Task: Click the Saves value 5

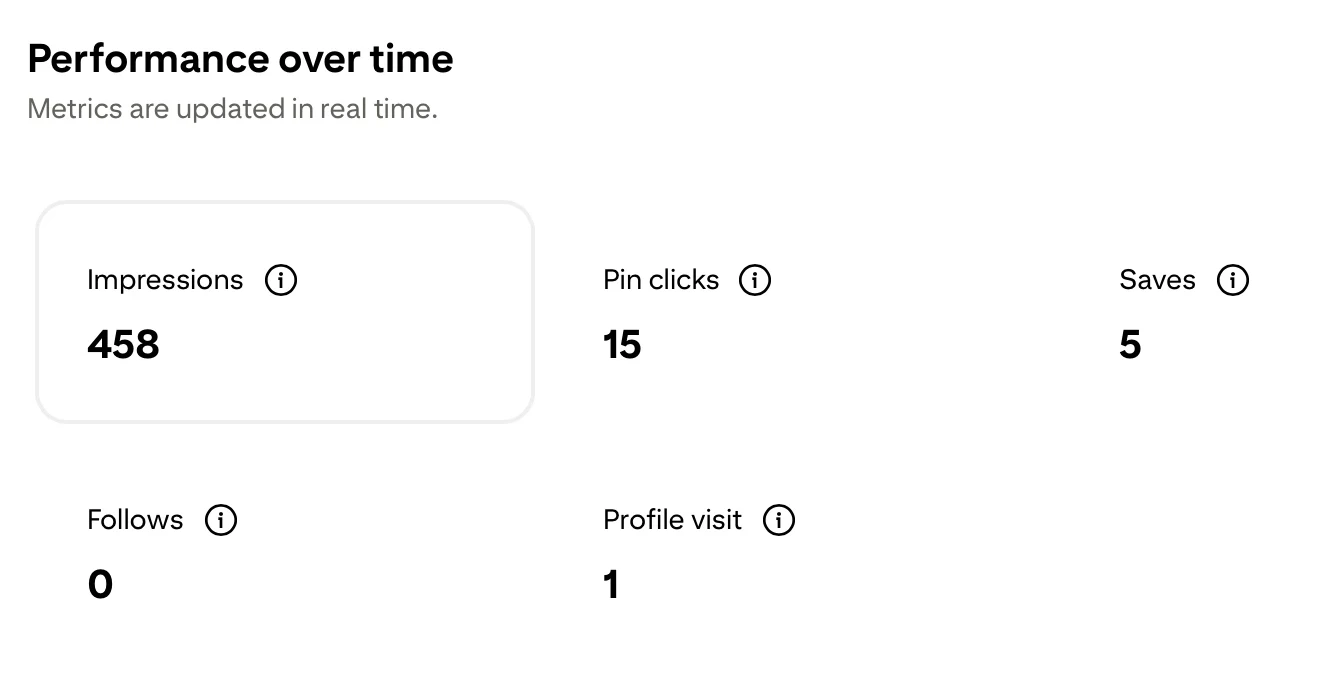Action: [1130, 345]
